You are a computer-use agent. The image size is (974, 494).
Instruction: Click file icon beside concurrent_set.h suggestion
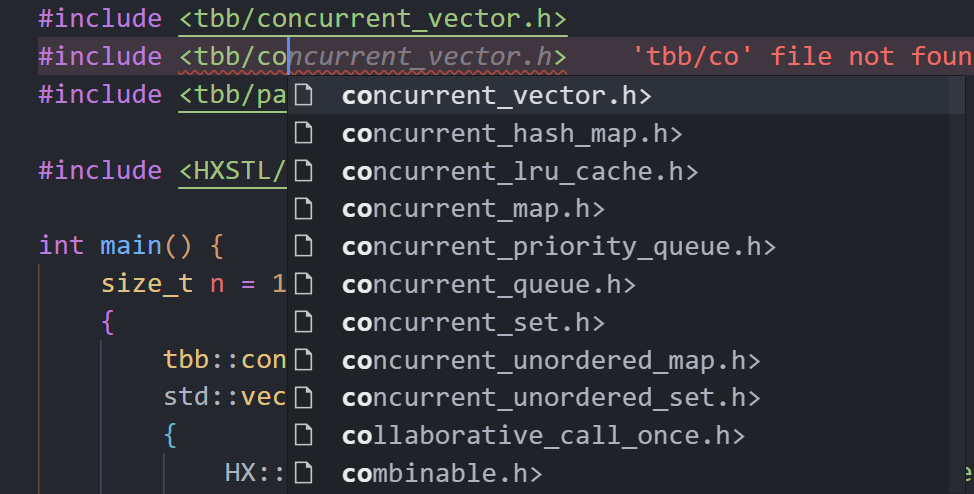[304, 323]
